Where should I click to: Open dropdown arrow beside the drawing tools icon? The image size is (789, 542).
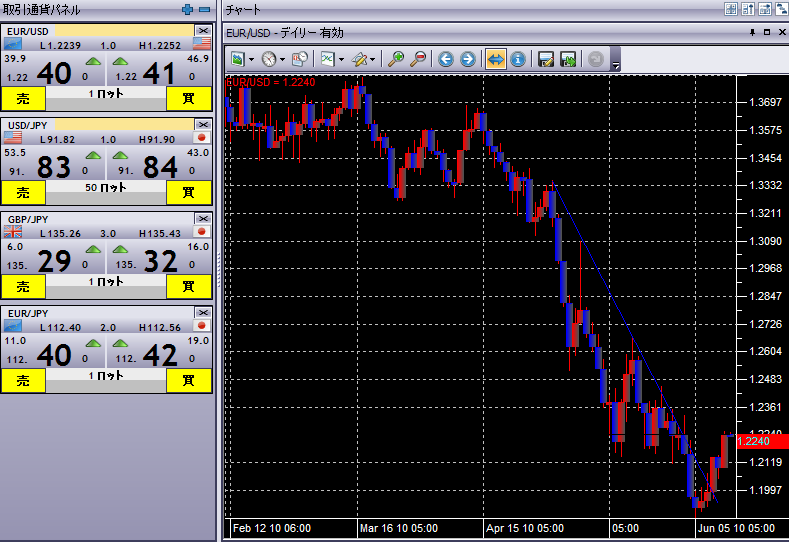pyautogui.click(x=373, y=59)
